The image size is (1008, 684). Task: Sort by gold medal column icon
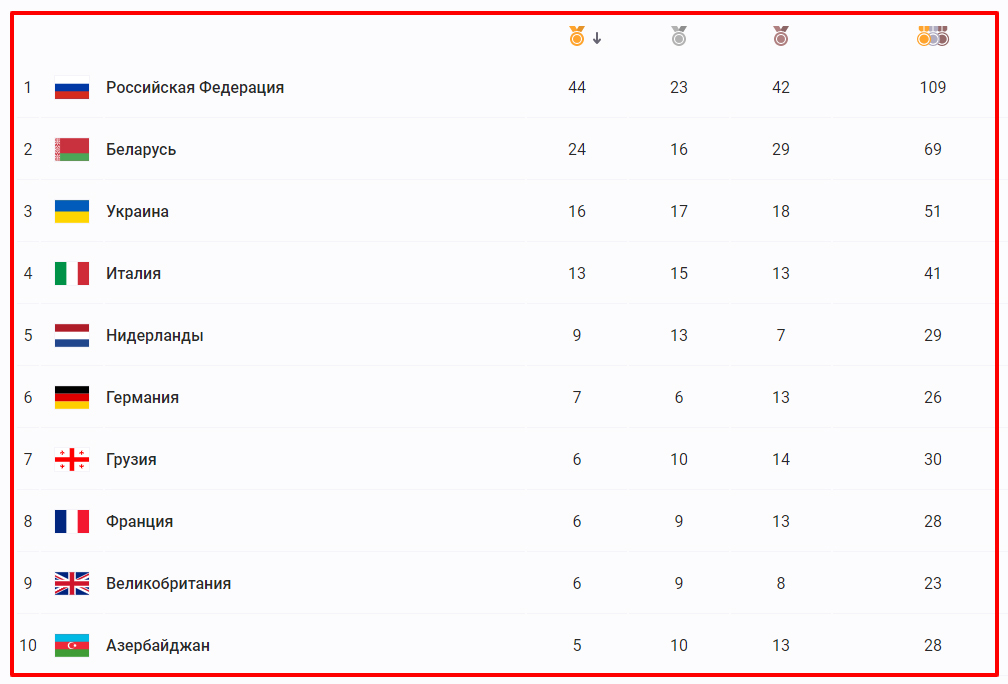click(x=577, y=36)
